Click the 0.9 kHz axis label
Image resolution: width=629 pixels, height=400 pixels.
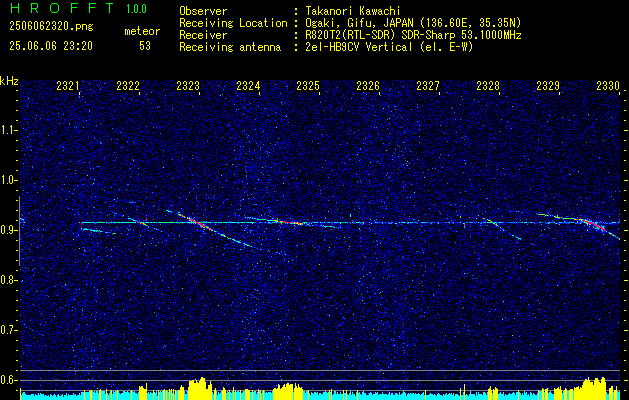8,230
